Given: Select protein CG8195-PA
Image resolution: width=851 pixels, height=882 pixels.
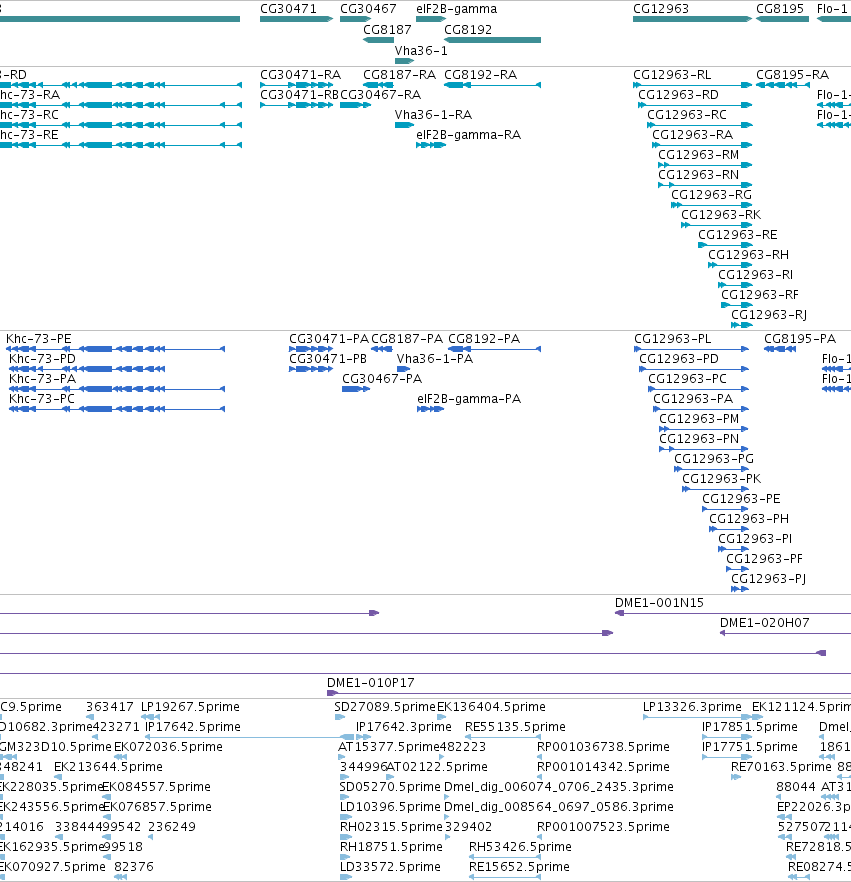Looking at the screenshot, I should tap(780, 349).
